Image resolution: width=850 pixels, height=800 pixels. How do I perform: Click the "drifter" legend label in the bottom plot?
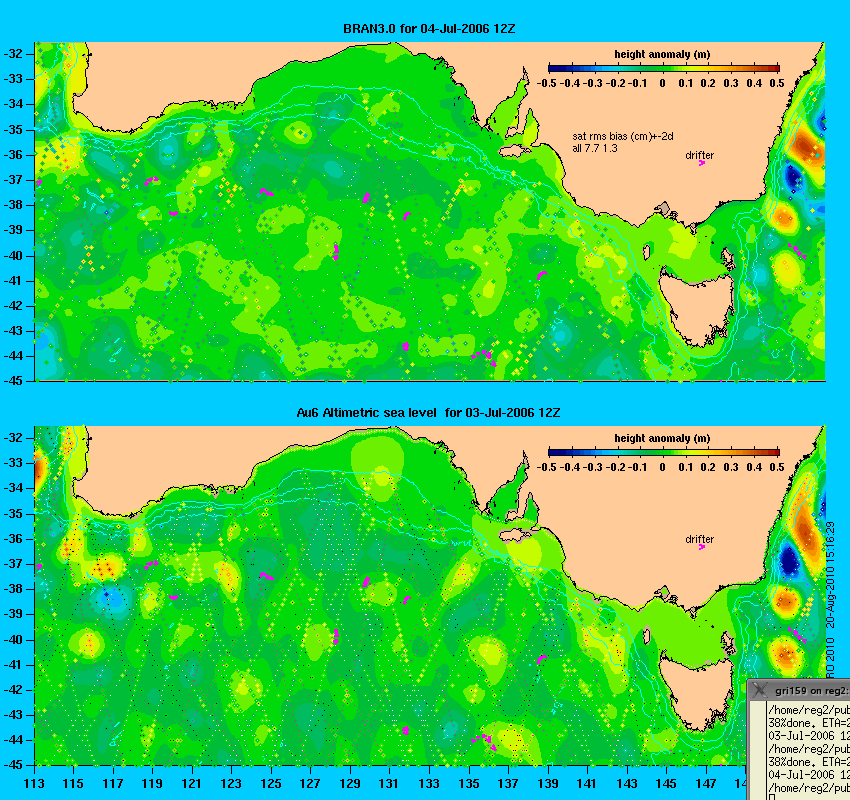(699, 539)
